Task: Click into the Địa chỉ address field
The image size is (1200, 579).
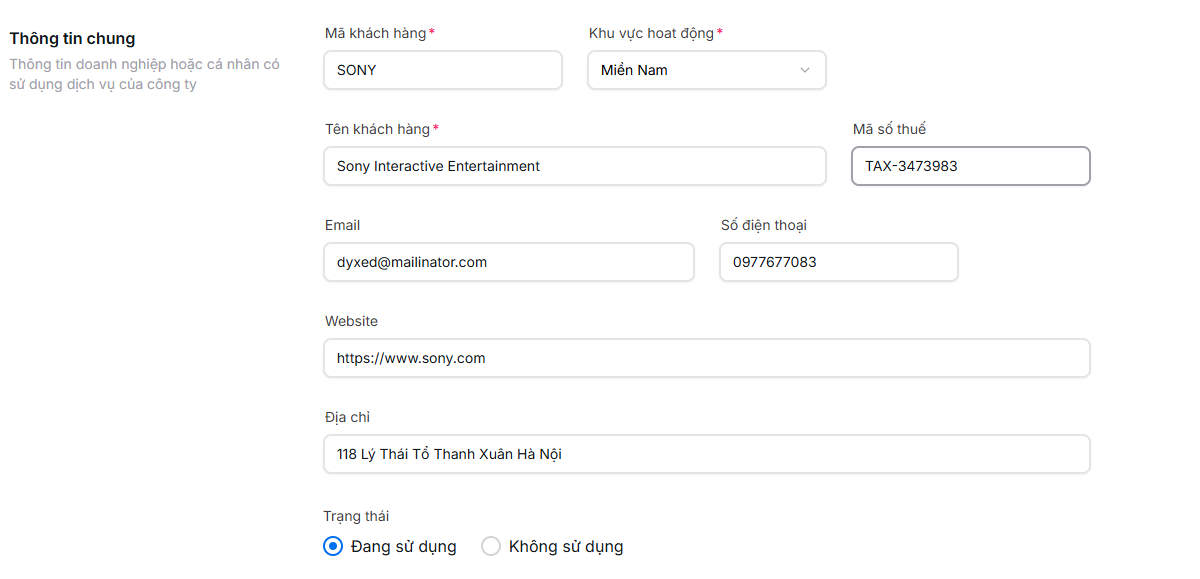Action: click(x=706, y=454)
